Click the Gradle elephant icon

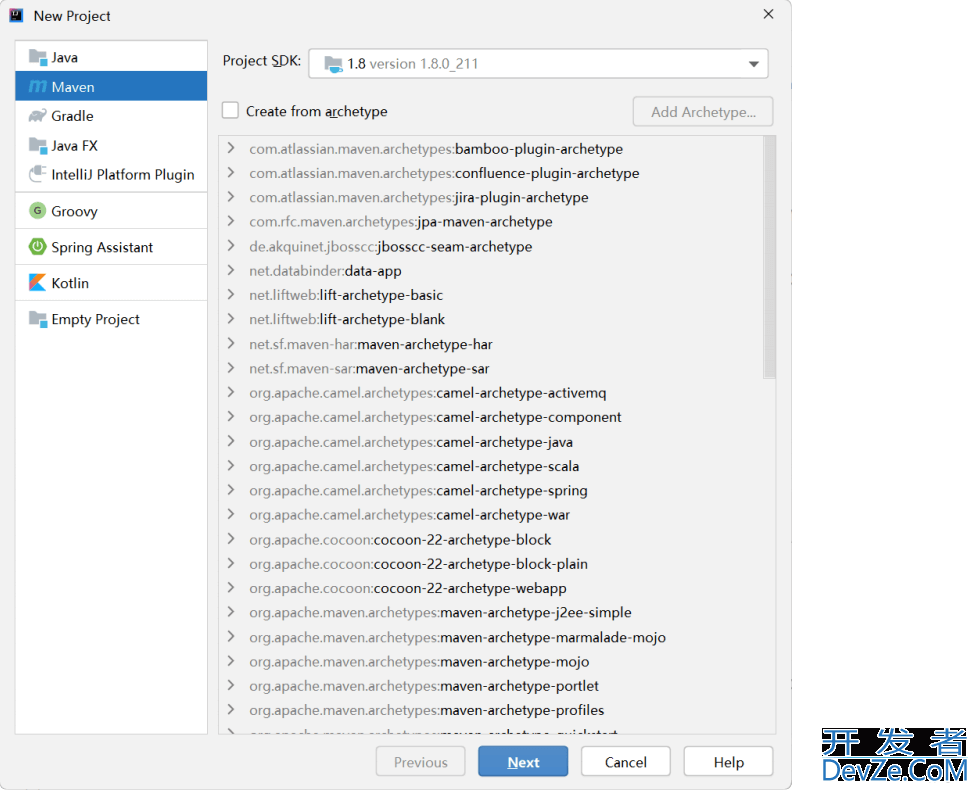(x=37, y=116)
